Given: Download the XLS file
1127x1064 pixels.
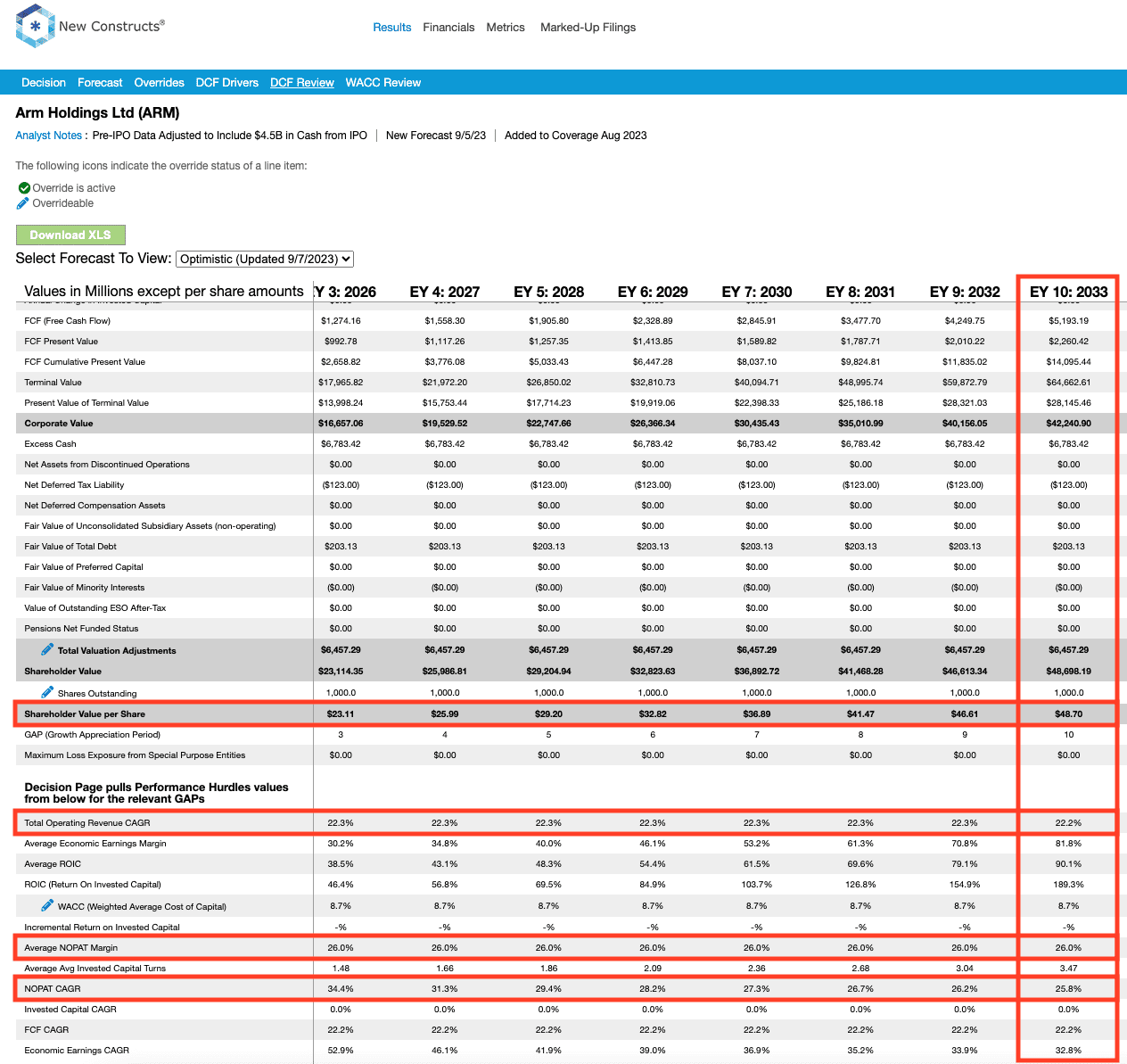Looking at the screenshot, I should pyautogui.click(x=70, y=235).
